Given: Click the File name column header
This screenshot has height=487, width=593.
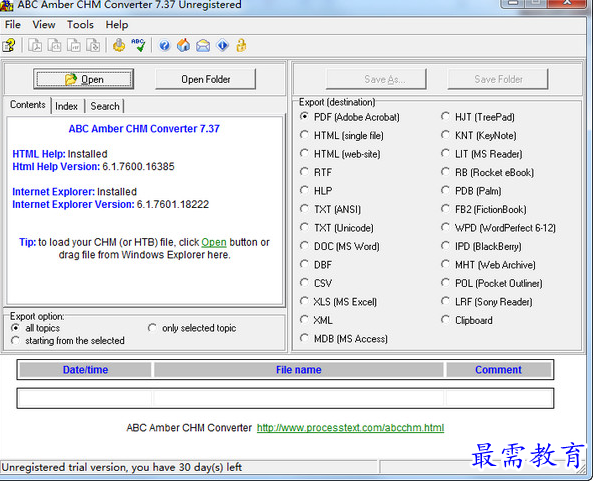Looking at the screenshot, I should point(298,369).
